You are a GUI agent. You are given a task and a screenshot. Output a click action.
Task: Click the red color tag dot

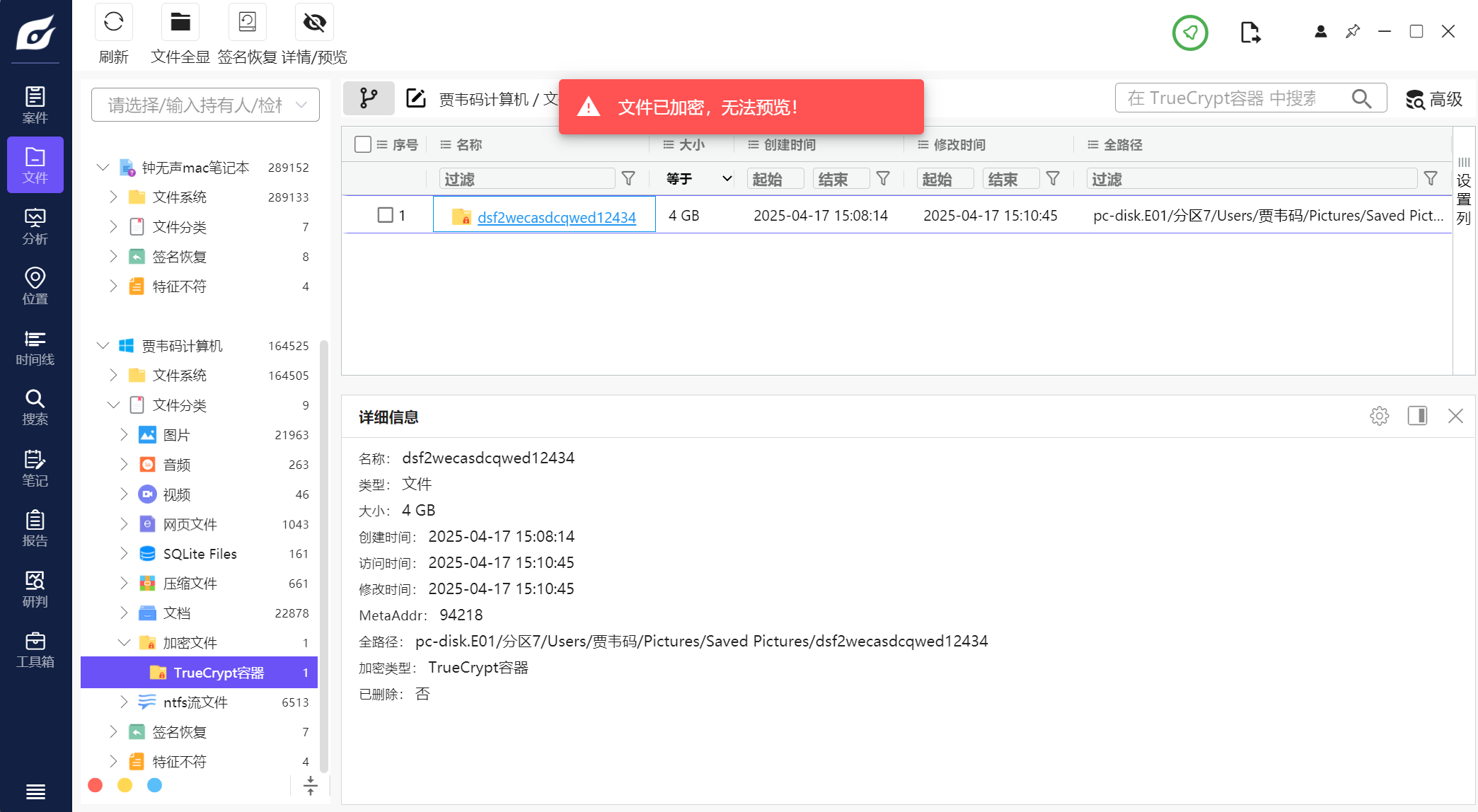96,785
